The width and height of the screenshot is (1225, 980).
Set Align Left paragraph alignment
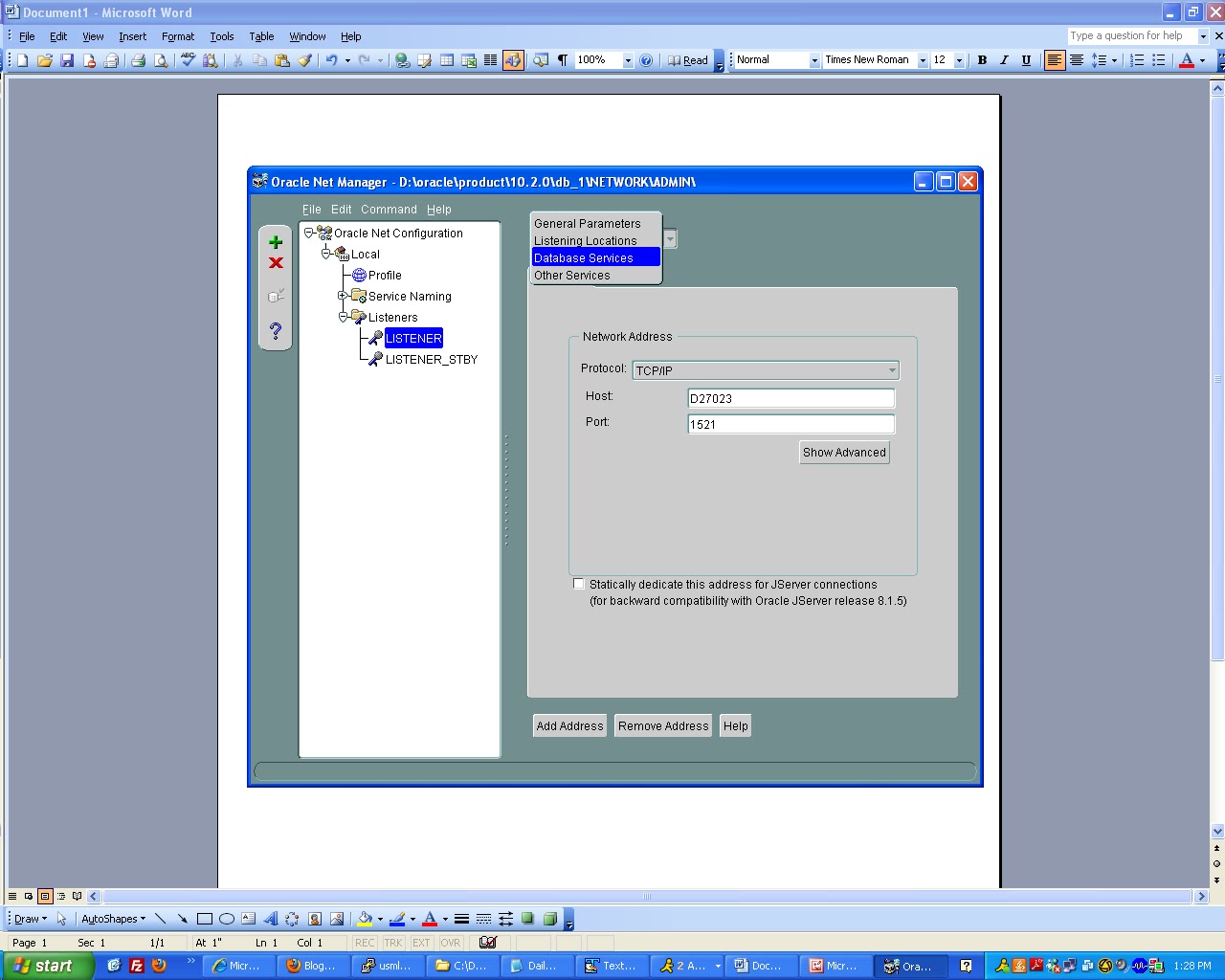(1055, 60)
